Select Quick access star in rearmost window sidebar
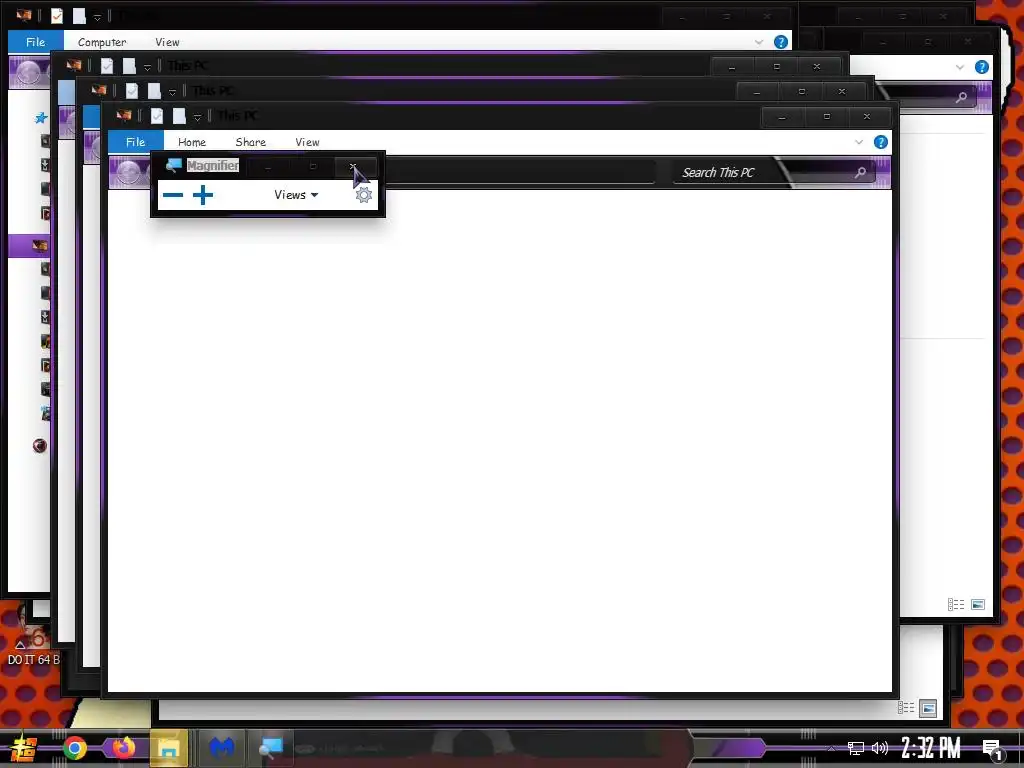Viewport: 1024px width, 768px height. (40, 118)
